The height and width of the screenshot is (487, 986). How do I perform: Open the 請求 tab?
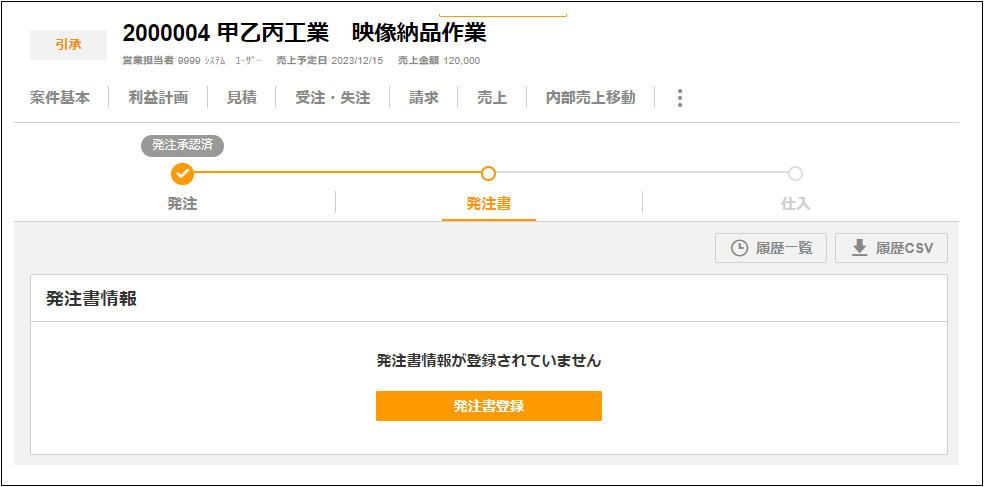click(424, 98)
